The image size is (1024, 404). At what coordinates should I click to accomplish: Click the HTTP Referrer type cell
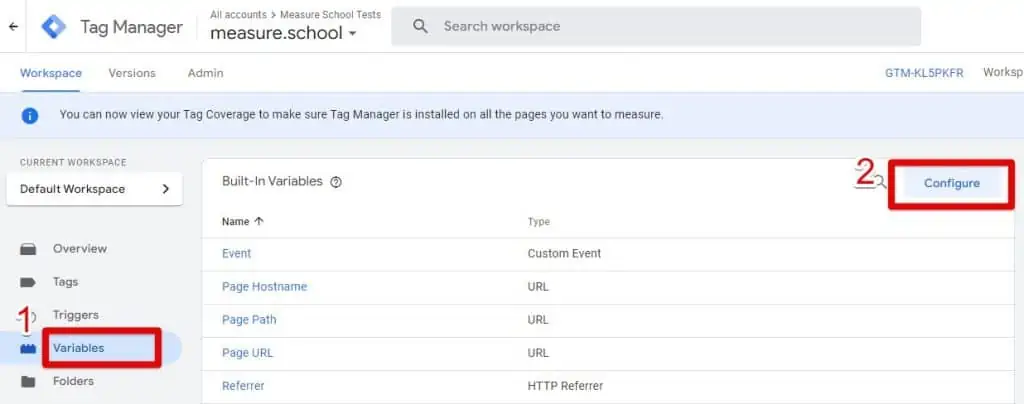point(566,386)
